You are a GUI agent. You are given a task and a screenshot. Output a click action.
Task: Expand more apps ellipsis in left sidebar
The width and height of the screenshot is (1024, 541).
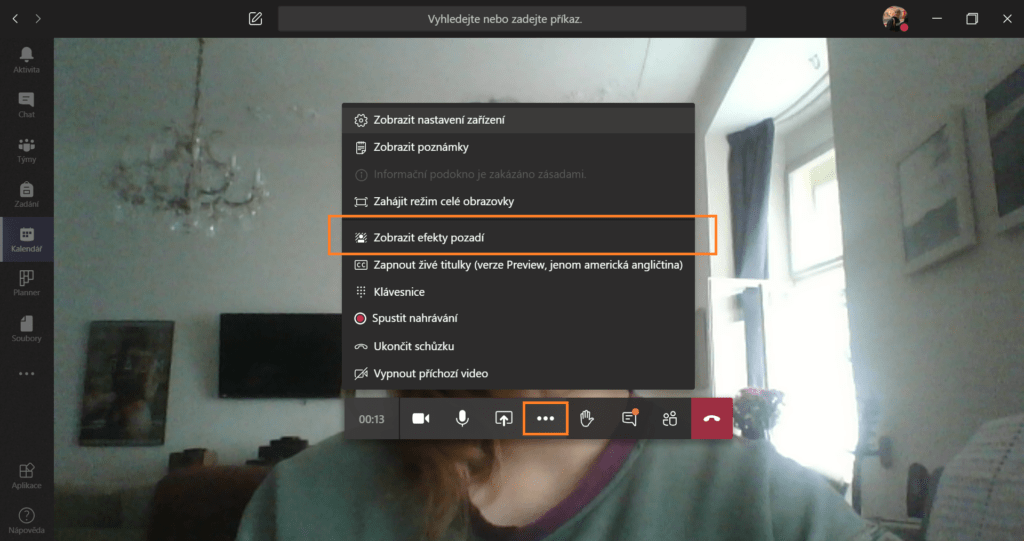(26, 373)
